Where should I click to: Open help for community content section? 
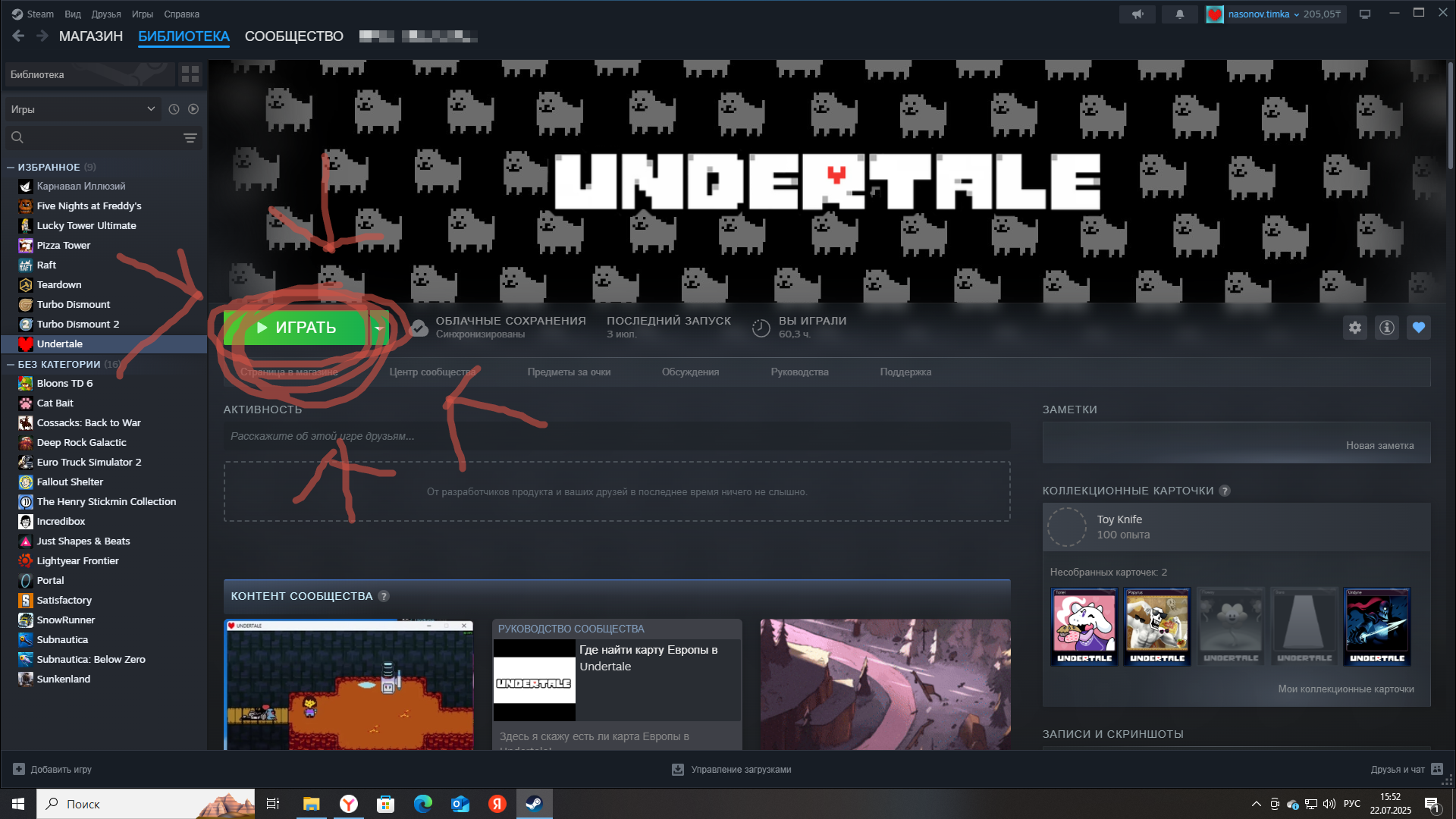pos(384,596)
